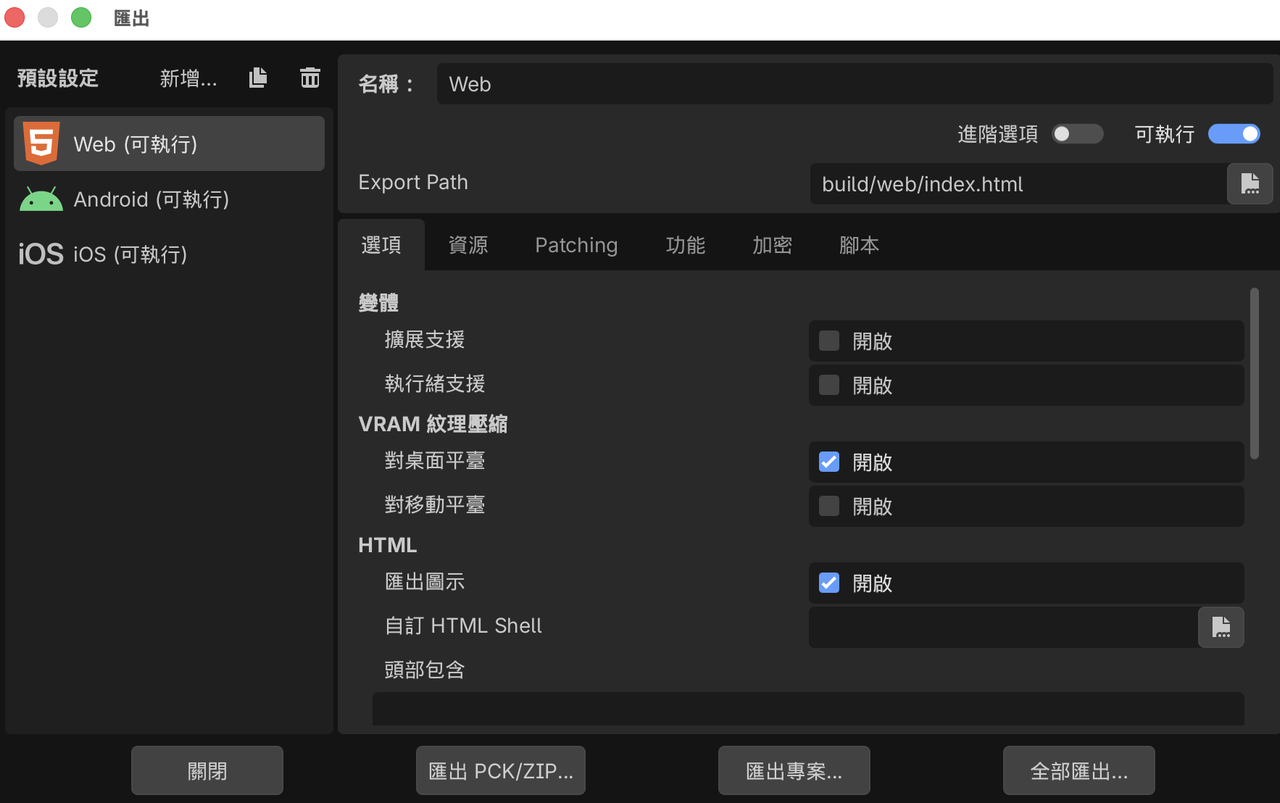Image resolution: width=1280 pixels, height=803 pixels.
Task: Click the HTML5 logo of Web preset
Action: point(41,144)
